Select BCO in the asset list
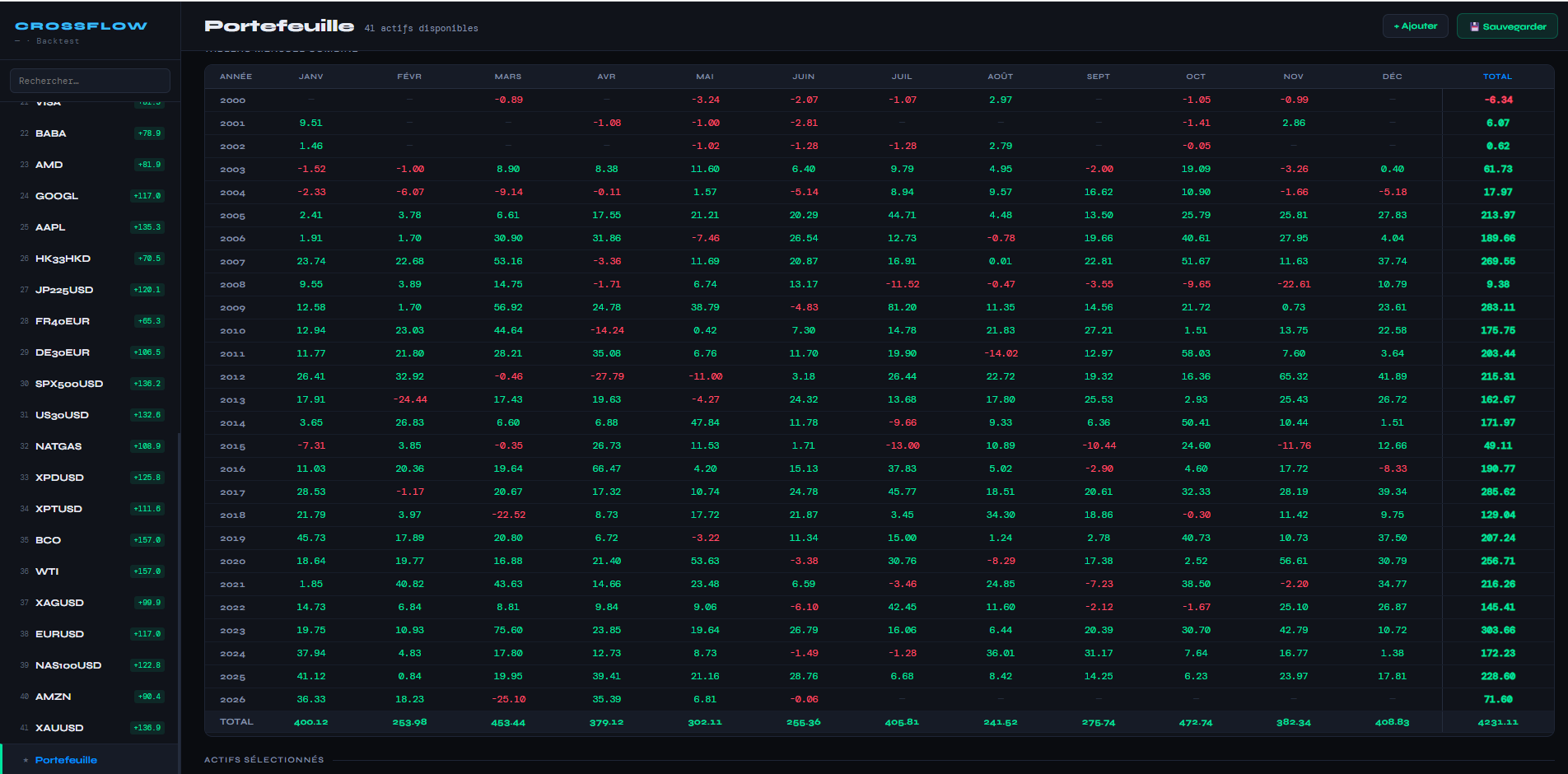The image size is (1568, 774). coord(90,540)
